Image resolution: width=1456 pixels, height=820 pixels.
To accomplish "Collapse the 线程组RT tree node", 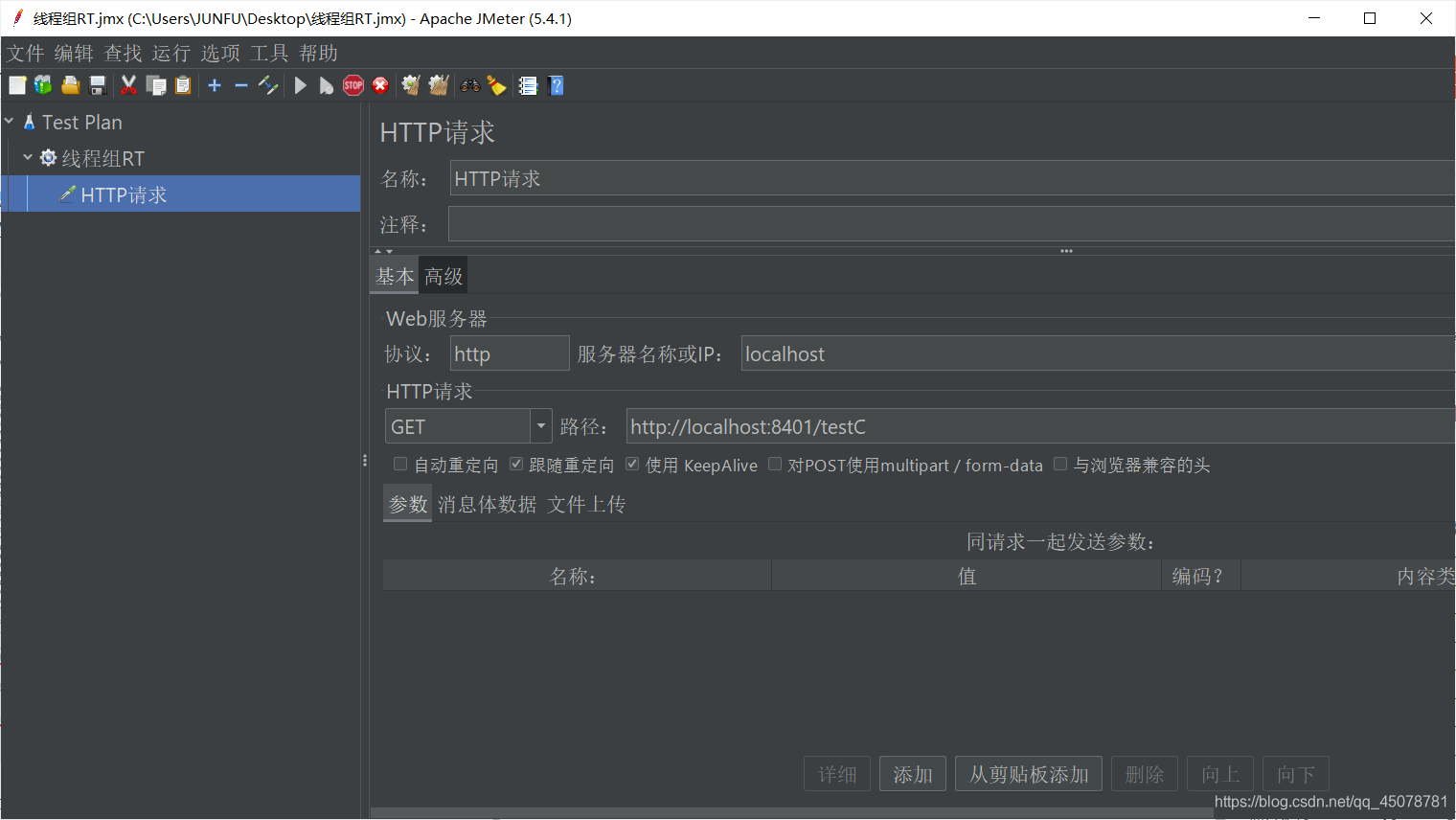I will [28, 157].
